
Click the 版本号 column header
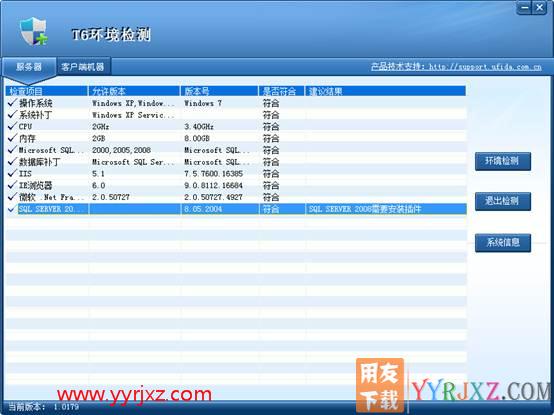click(x=219, y=91)
